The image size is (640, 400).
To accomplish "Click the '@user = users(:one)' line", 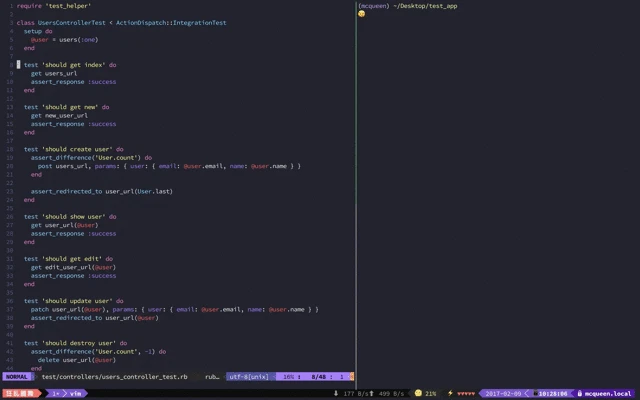I will (64, 40).
